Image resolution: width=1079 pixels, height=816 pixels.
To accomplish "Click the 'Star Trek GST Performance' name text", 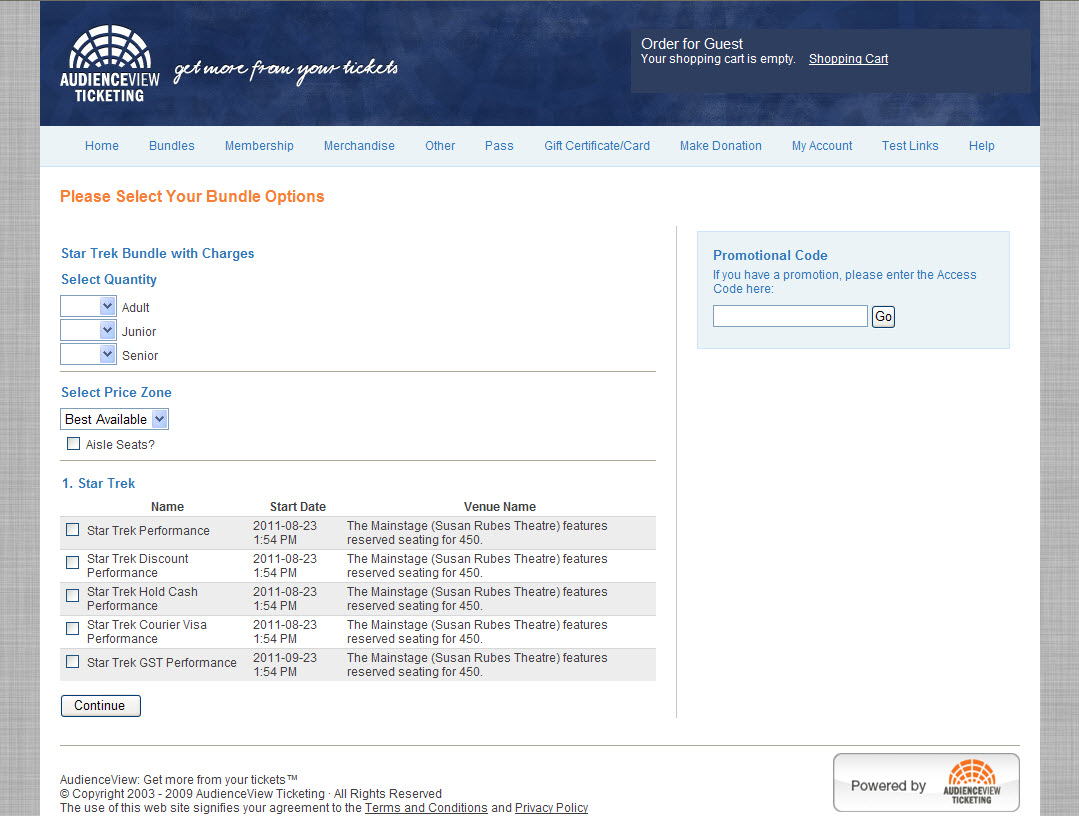I will tap(162, 663).
